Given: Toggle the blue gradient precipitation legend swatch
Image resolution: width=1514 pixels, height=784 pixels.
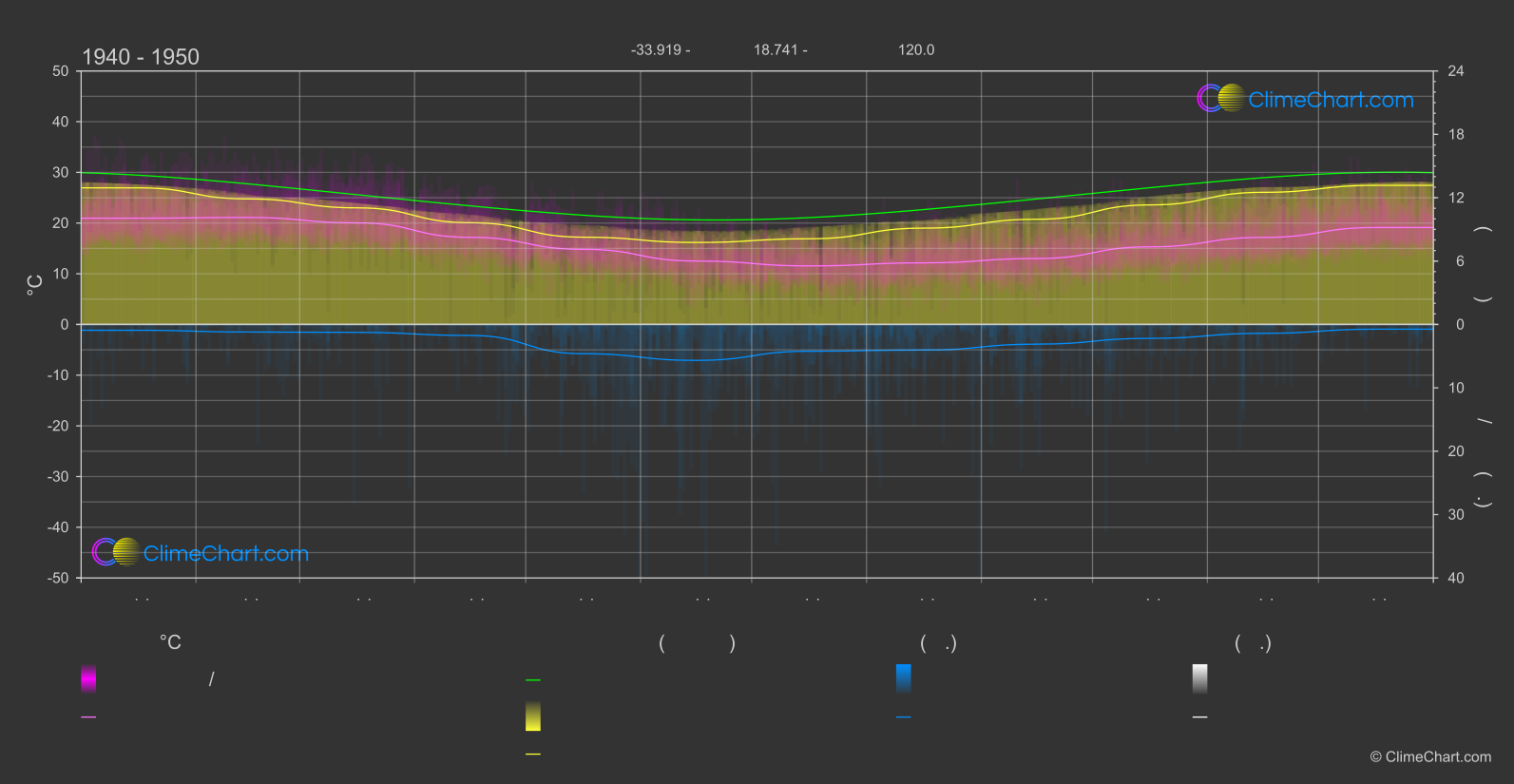Looking at the screenshot, I should [904, 679].
